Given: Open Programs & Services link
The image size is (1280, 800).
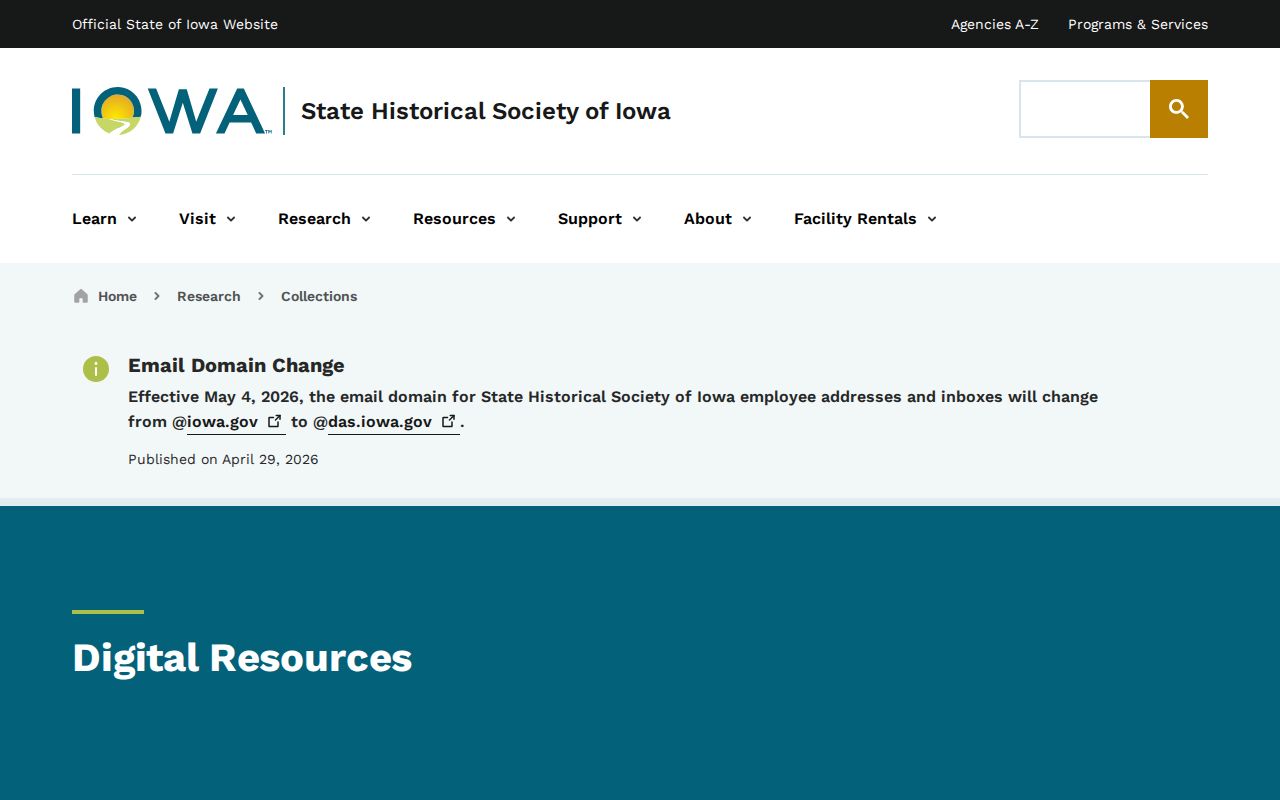Looking at the screenshot, I should (x=1138, y=24).
